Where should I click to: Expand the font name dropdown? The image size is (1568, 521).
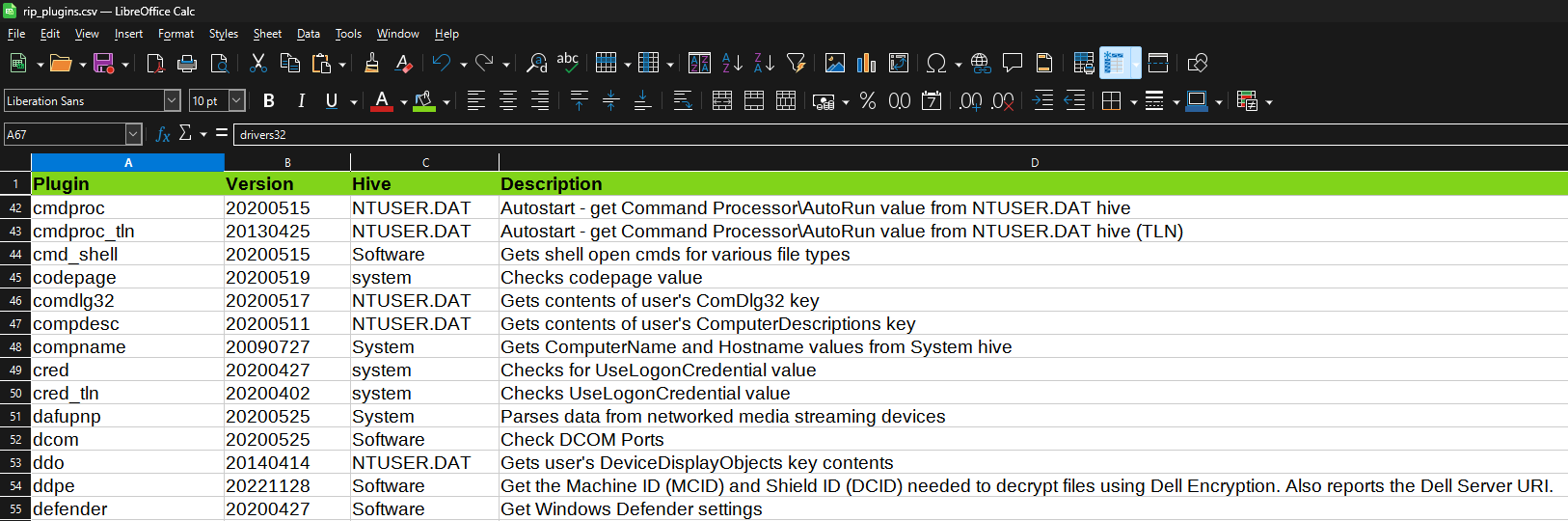172,101
